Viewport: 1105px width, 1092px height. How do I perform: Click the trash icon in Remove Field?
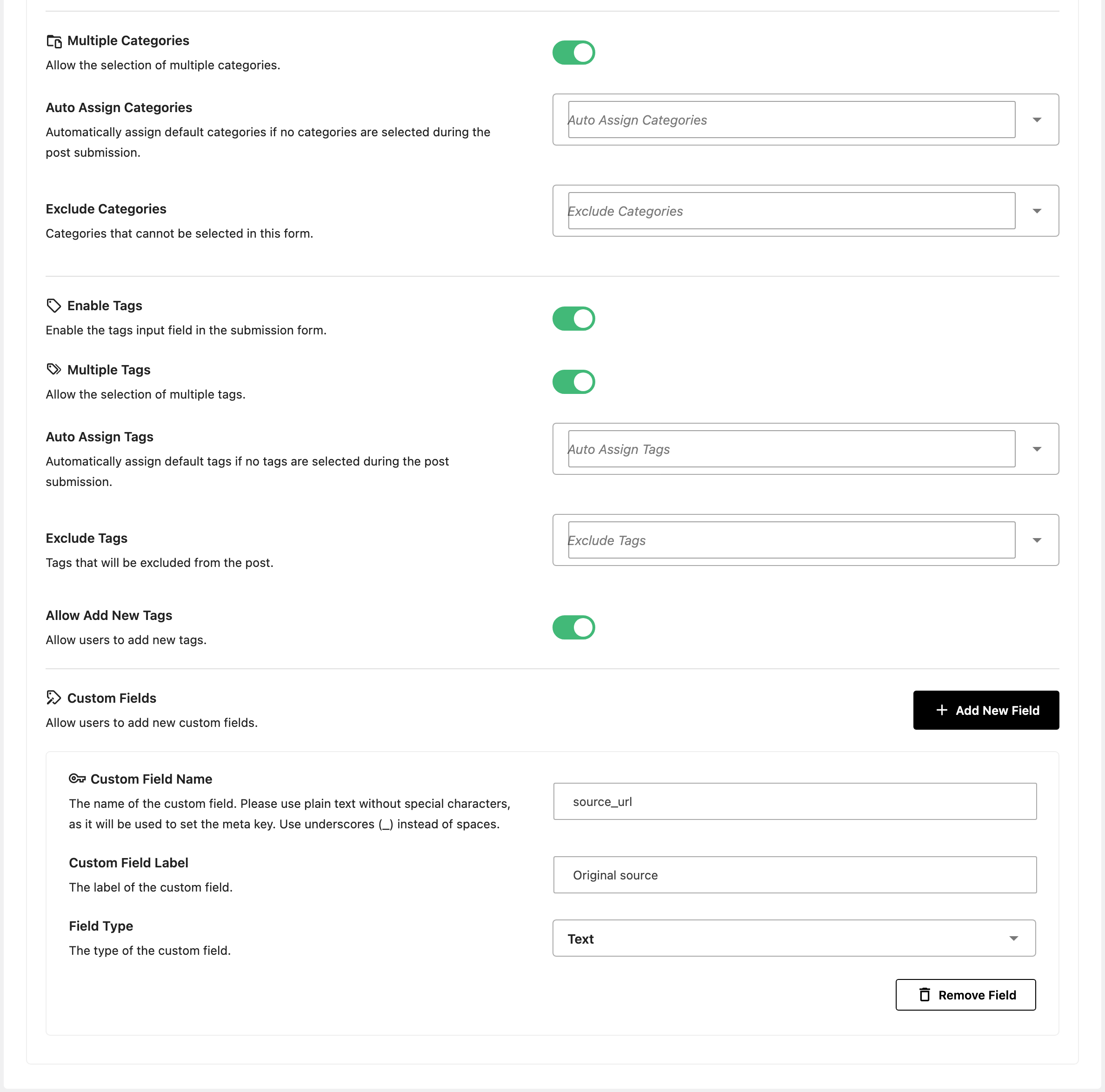tap(924, 994)
